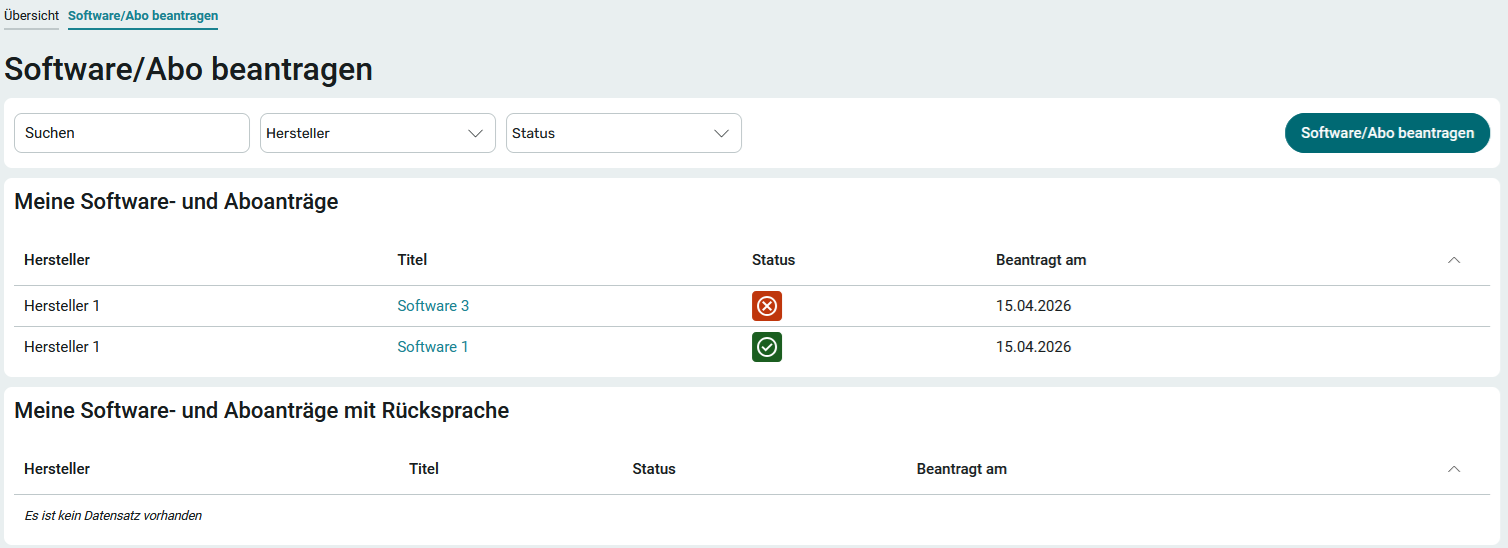Click Status column header in first table
Viewport: 1508px width, 548px height.
773,260
